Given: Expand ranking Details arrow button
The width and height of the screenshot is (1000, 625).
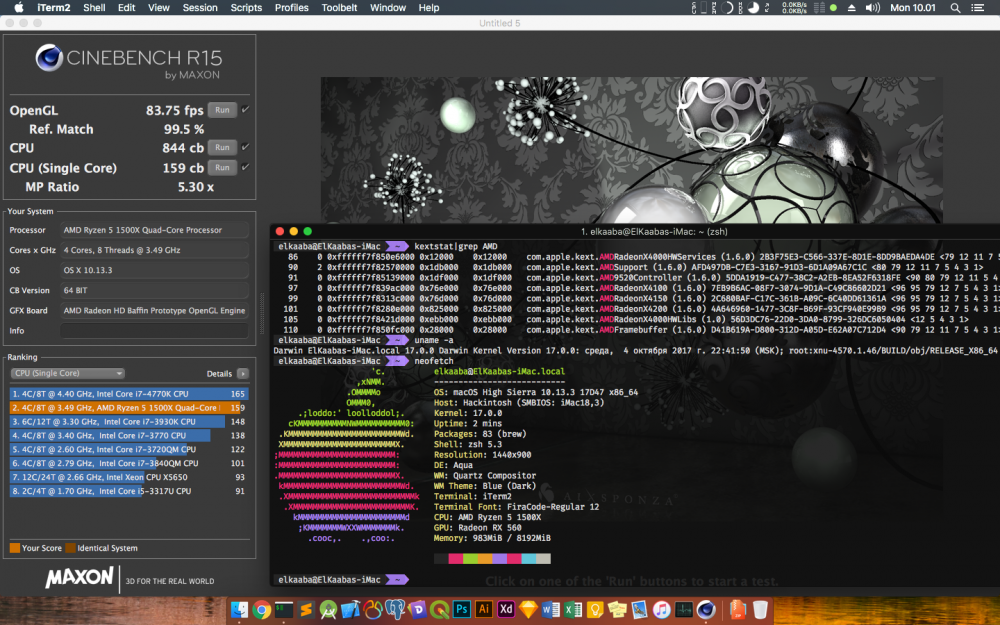Looking at the screenshot, I should point(243,374).
